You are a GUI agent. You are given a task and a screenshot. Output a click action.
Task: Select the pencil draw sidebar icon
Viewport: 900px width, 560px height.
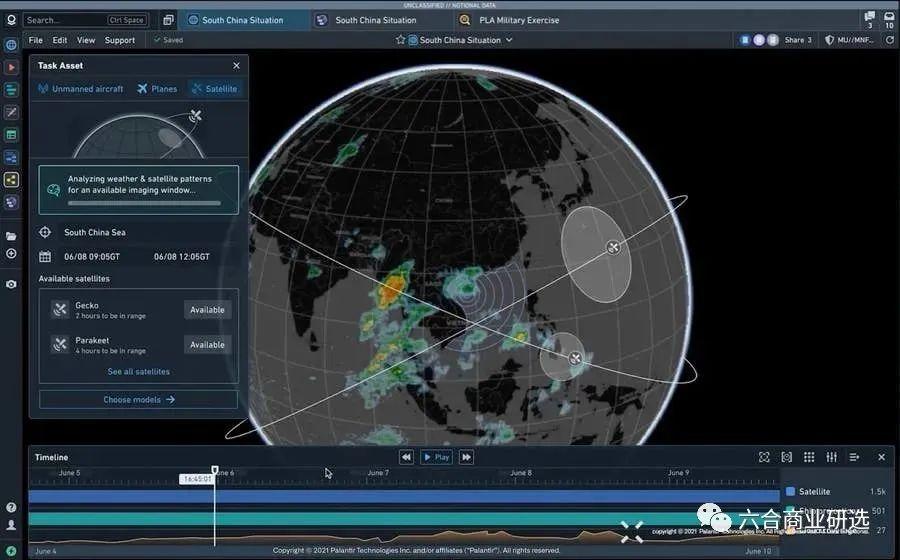coord(11,112)
